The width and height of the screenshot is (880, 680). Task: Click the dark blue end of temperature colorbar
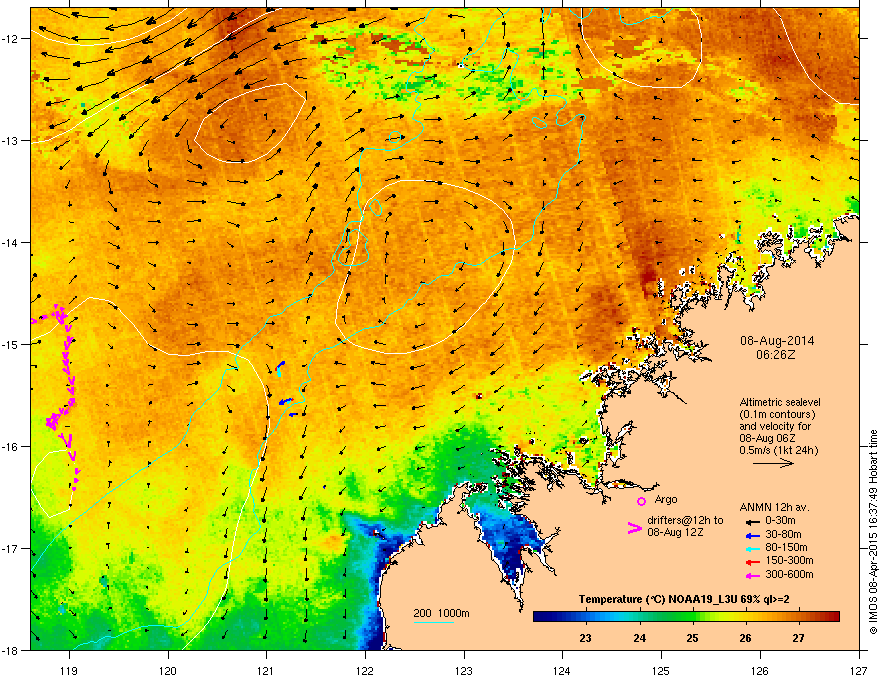pyautogui.click(x=542, y=617)
